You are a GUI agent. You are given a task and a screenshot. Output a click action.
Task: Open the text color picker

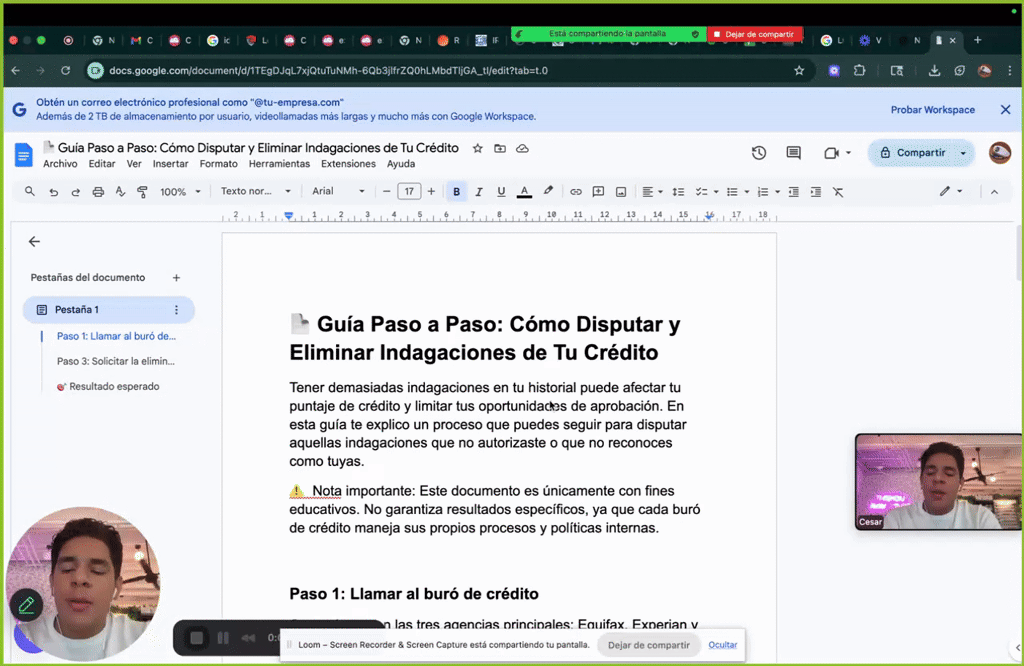(524, 191)
